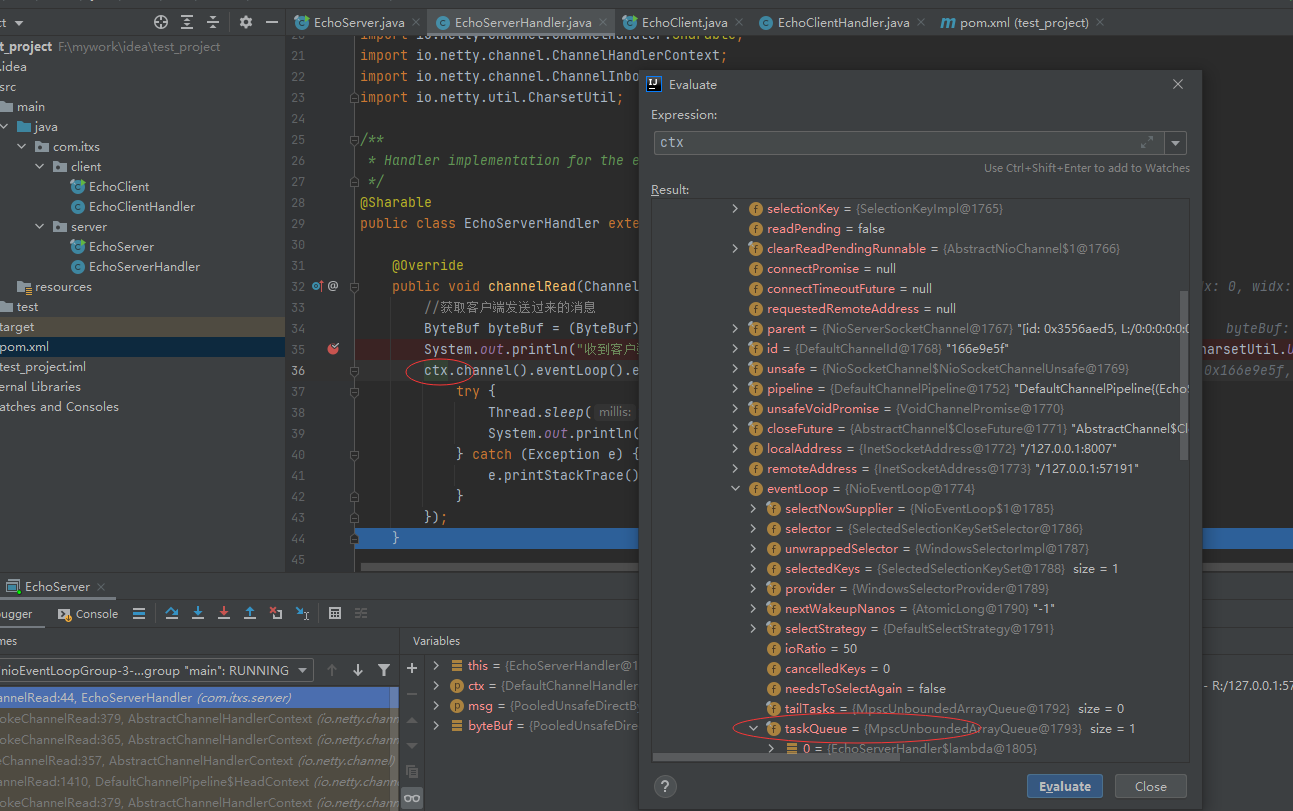The image size is (1293, 811).
Task: Click the Close button in Evaluate dialog
Action: (1150, 786)
